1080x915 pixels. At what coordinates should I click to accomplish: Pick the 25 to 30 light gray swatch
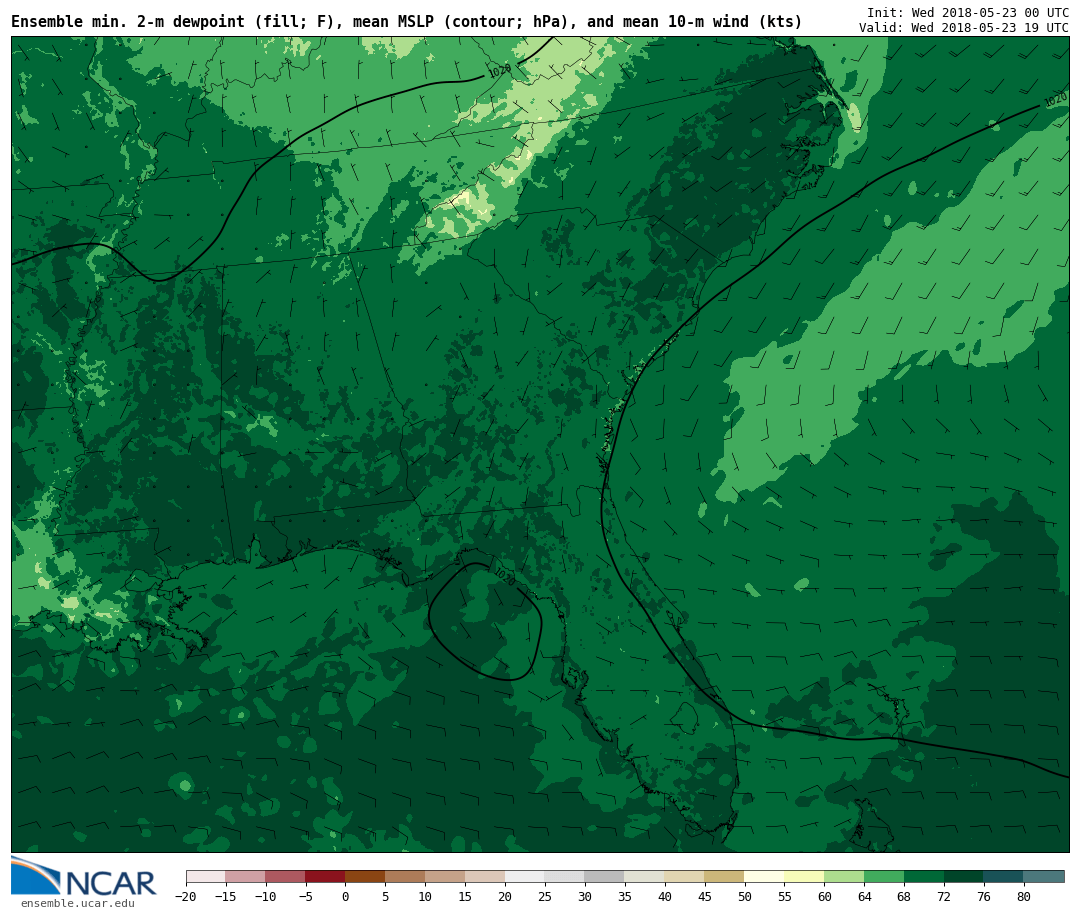[x=565, y=876]
